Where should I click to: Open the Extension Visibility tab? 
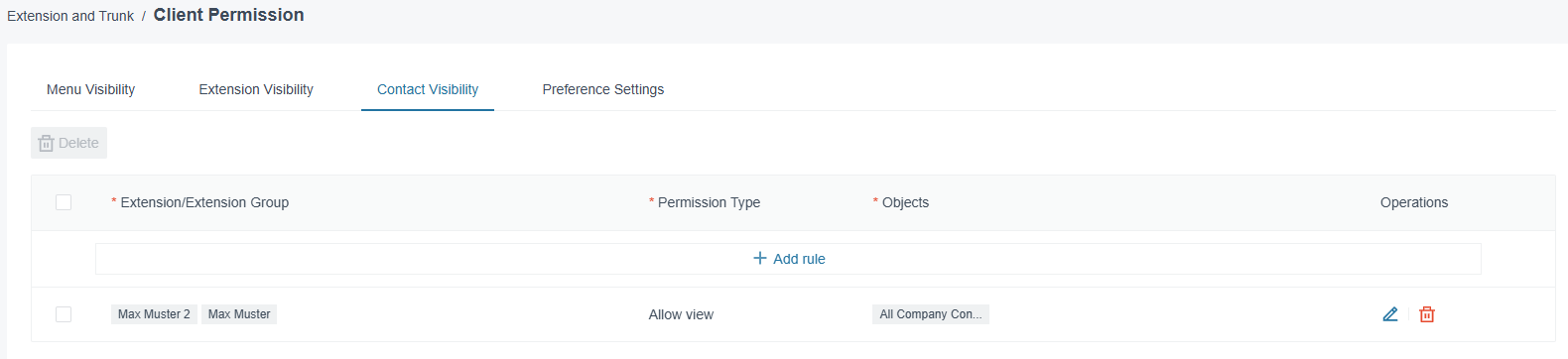click(256, 89)
